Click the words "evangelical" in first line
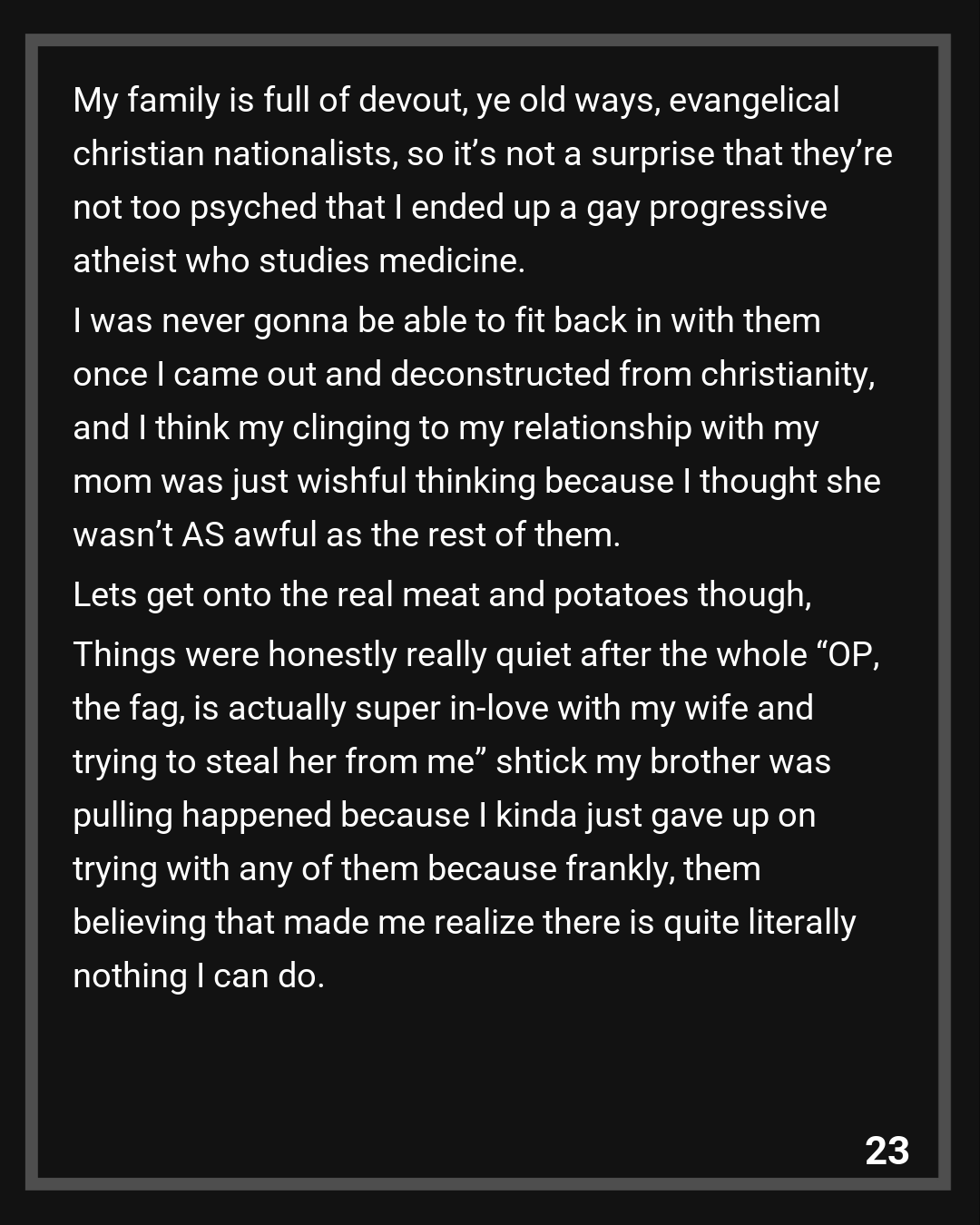This screenshot has height=1225, width=980. [x=754, y=100]
